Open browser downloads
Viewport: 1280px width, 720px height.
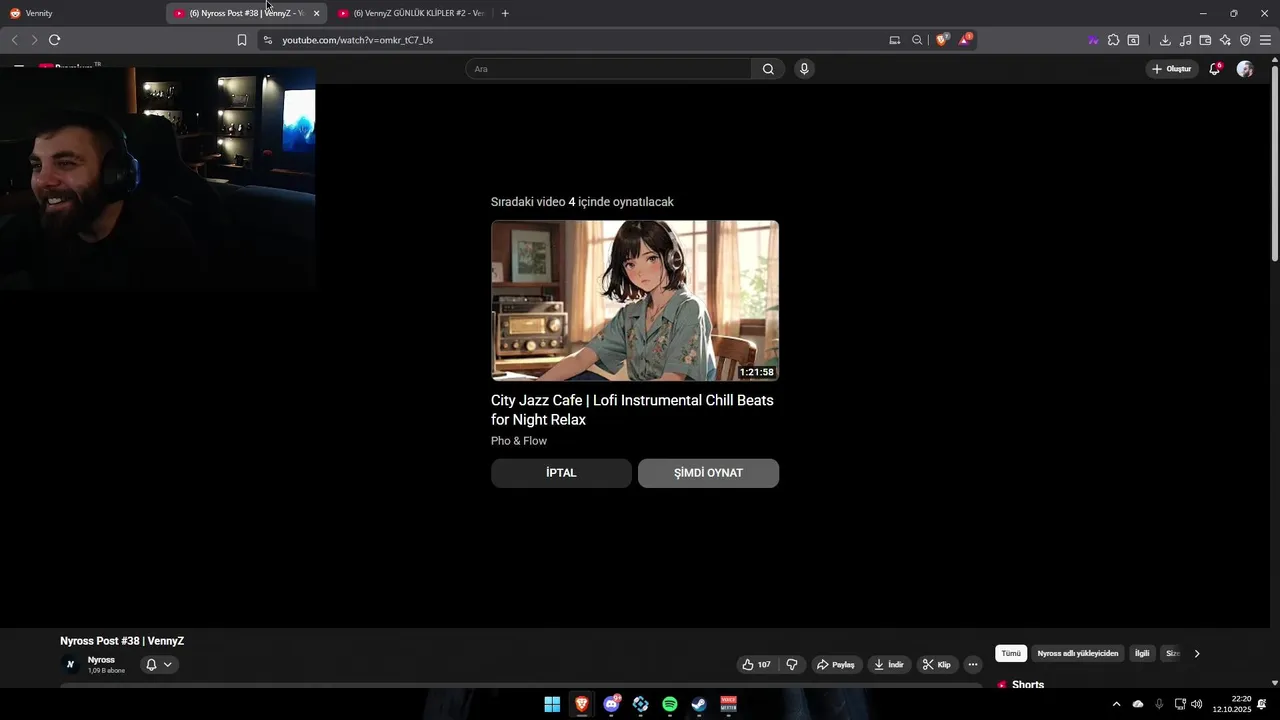point(1165,40)
